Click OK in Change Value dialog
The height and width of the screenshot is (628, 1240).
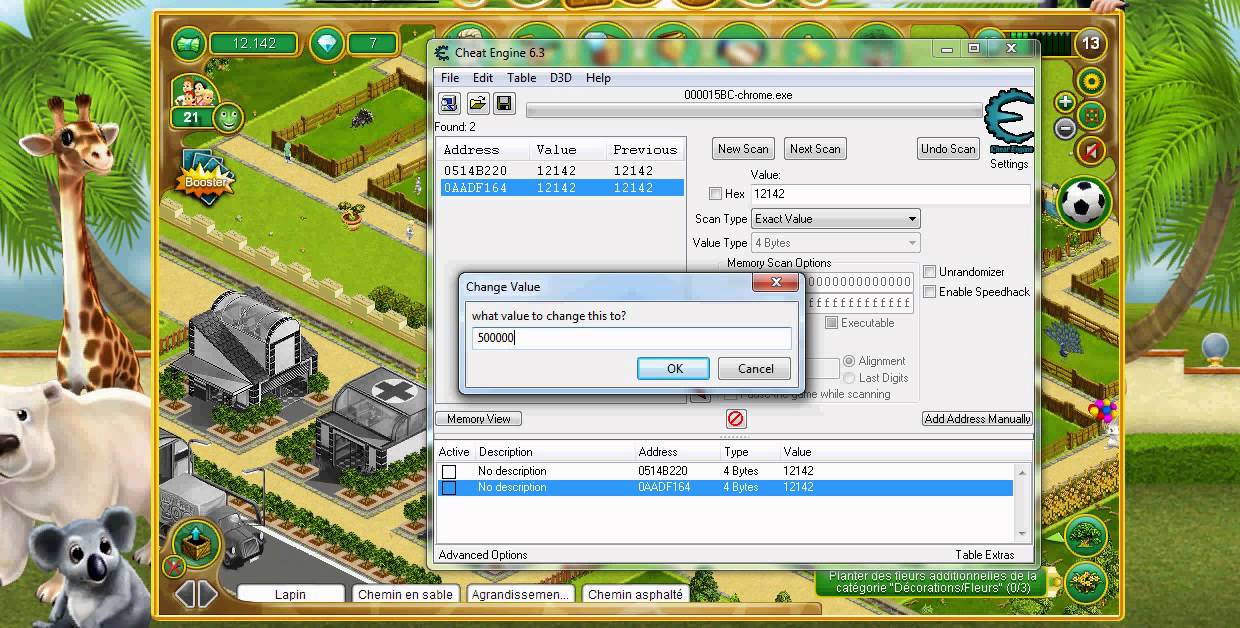click(x=674, y=369)
